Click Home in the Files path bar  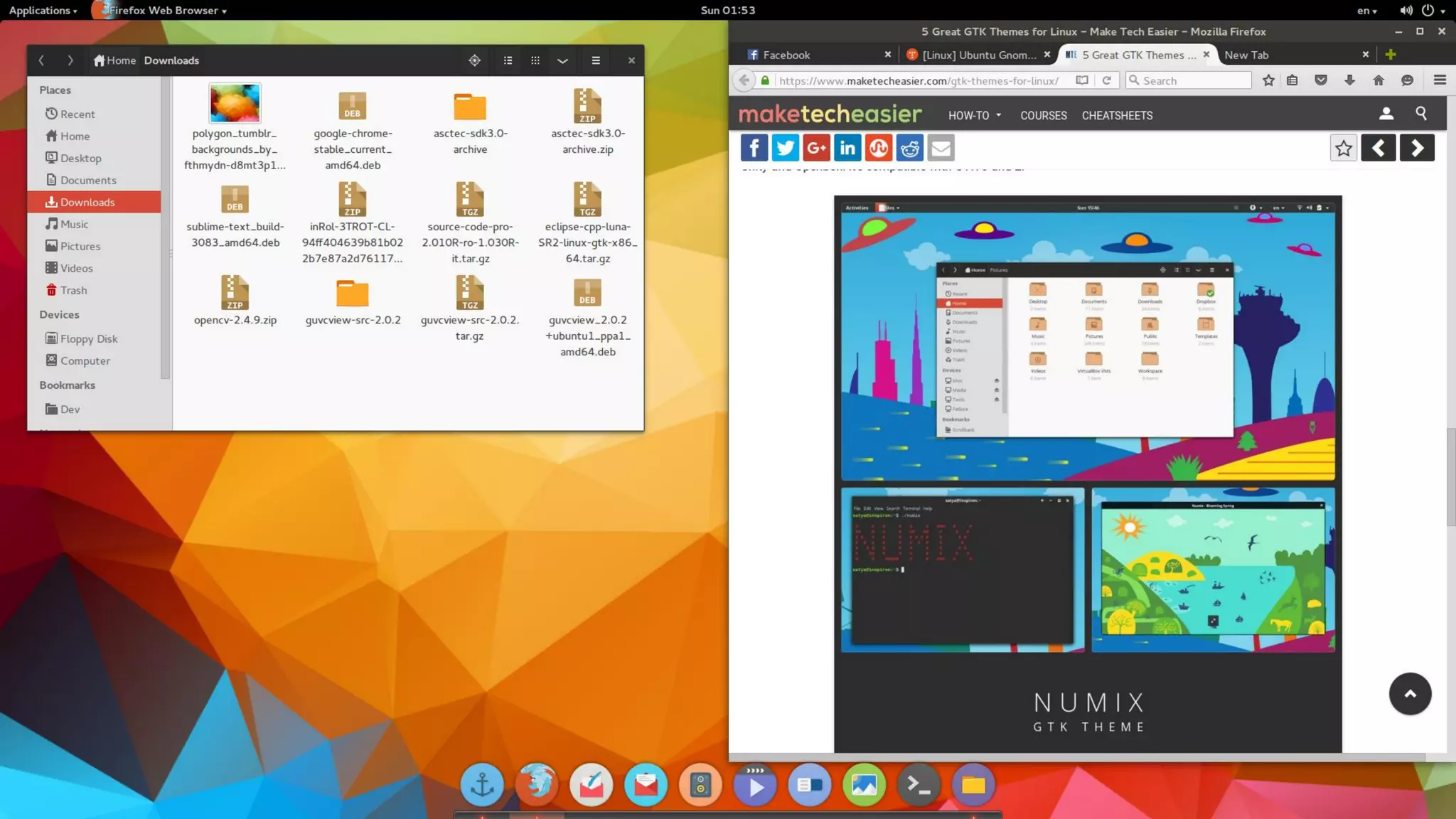point(114,60)
